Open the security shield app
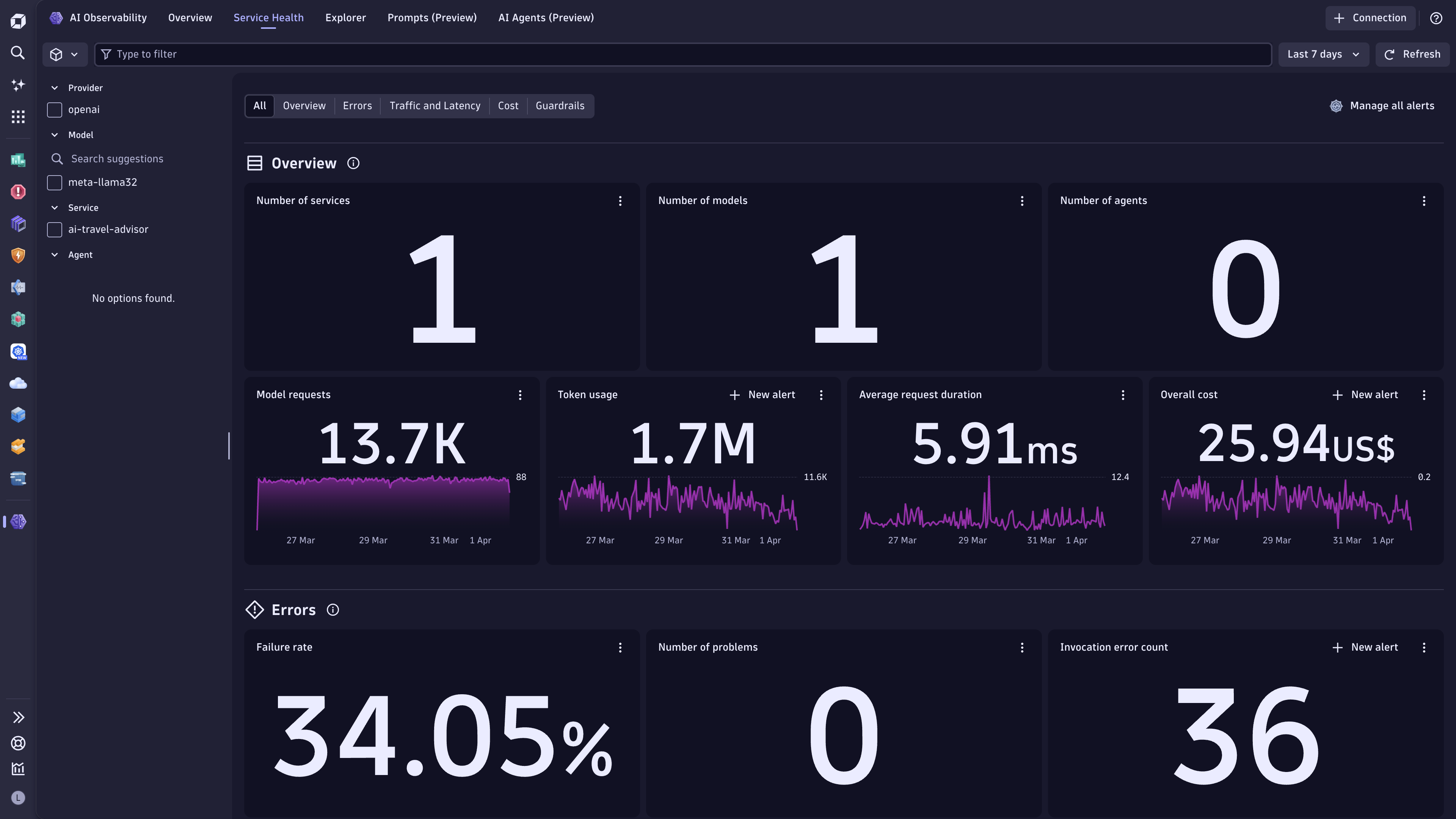This screenshot has width=1456, height=819. [x=17, y=256]
